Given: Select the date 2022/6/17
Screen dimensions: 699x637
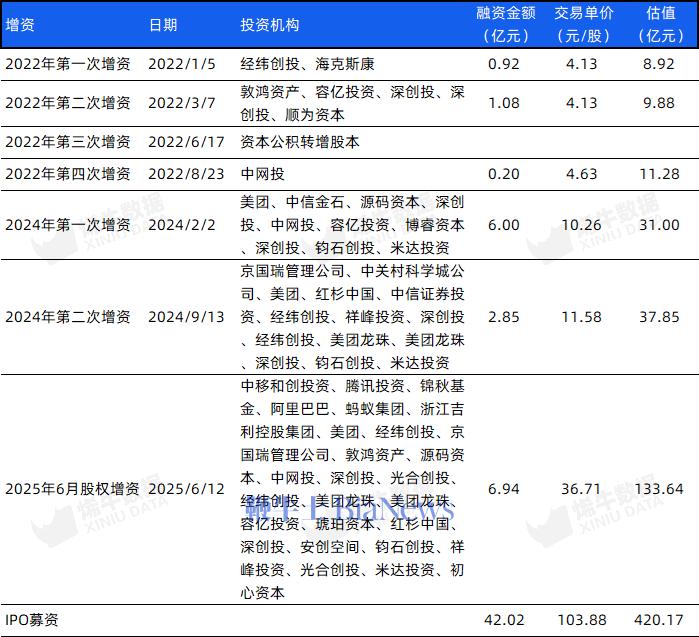Looking at the screenshot, I should click(x=186, y=142).
